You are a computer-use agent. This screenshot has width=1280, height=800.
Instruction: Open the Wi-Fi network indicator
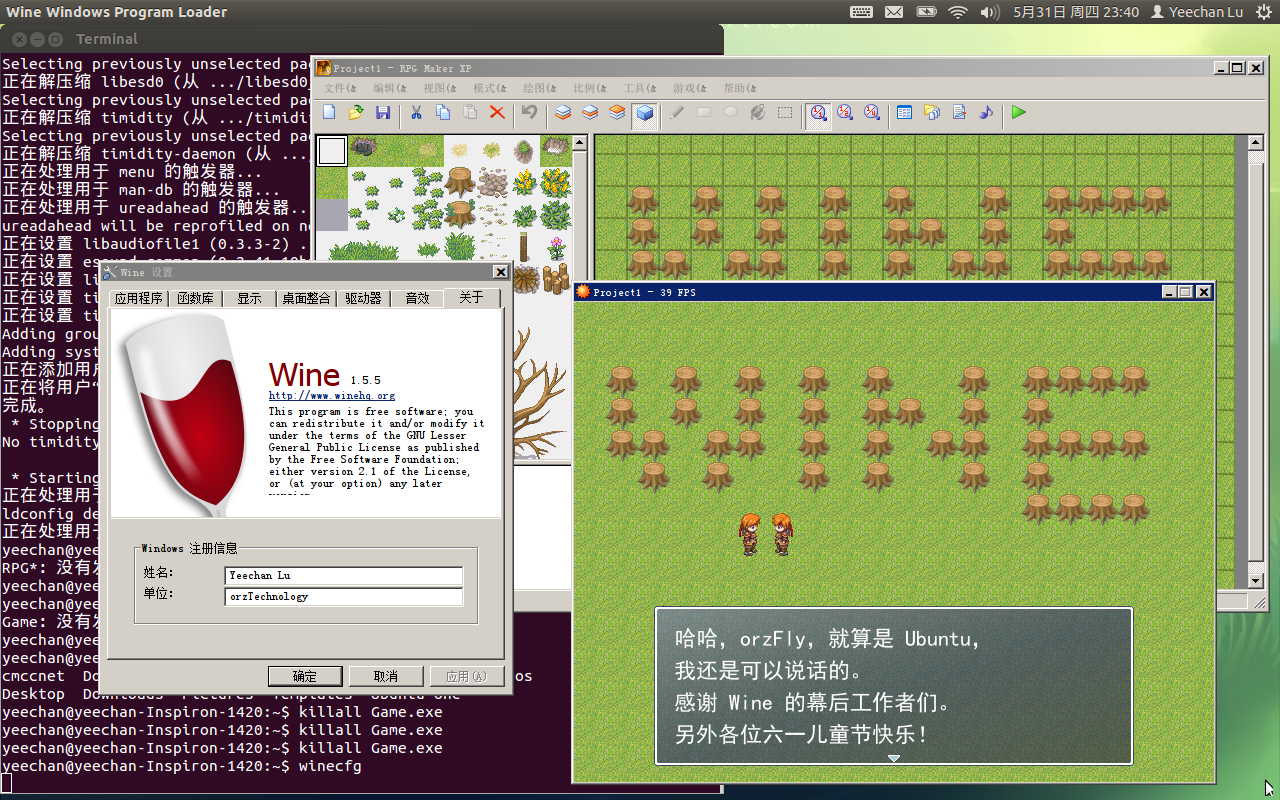click(x=958, y=12)
